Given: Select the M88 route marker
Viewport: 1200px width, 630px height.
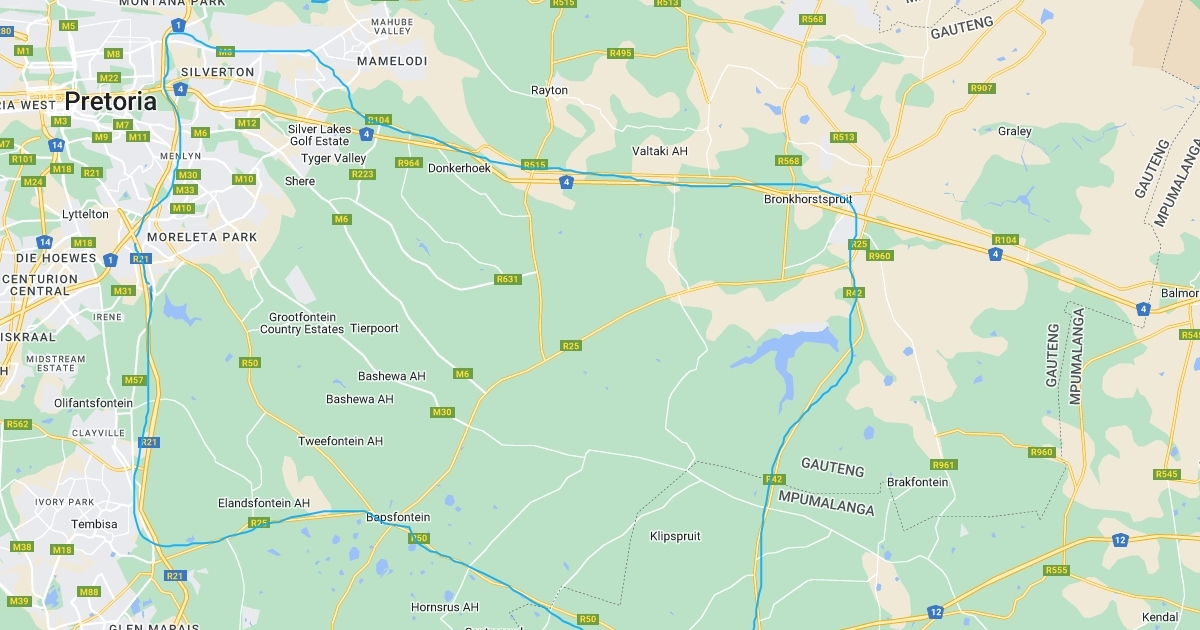Looking at the screenshot, I should [x=89, y=592].
